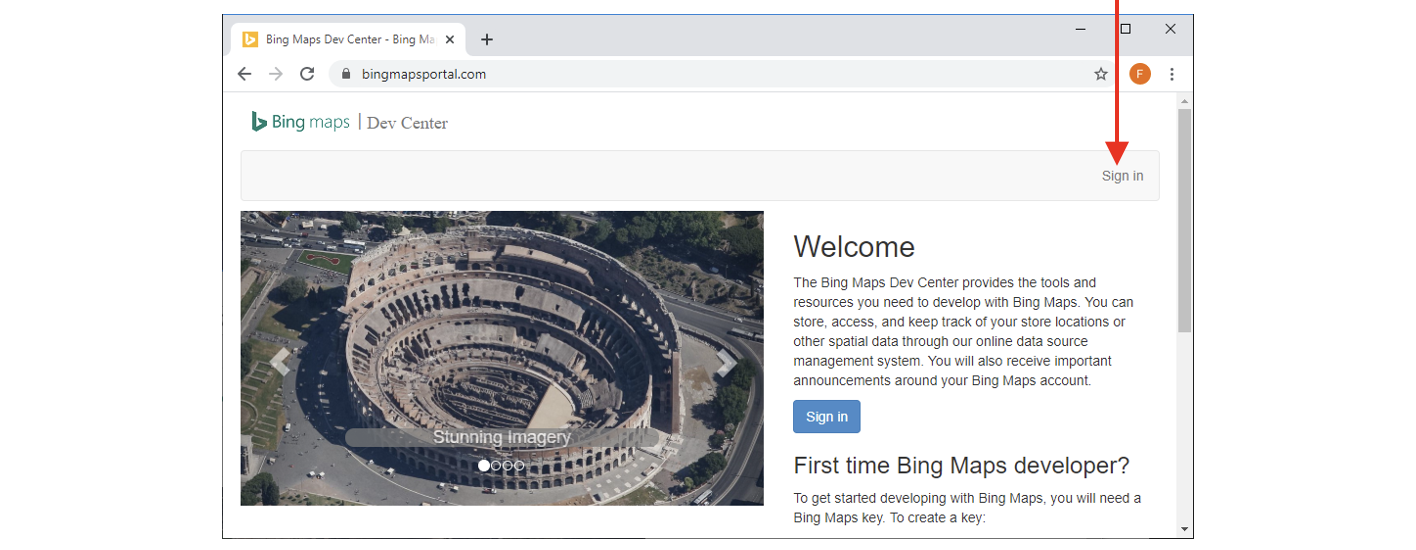Click the browser Back arrow
The image size is (1416, 550).
(x=244, y=74)
